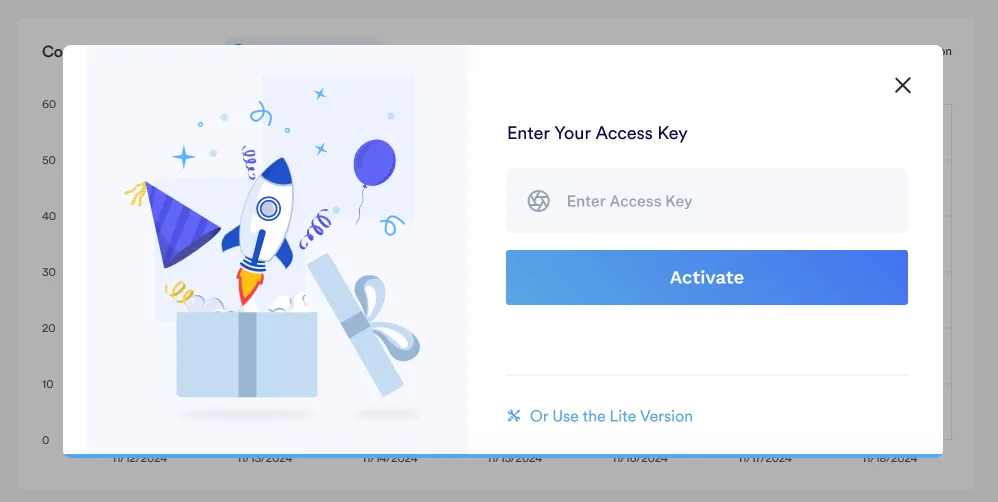Click the crossed tools icon beside Lite Version
This screenshot has width=998, height=502.
click(514, 416)
